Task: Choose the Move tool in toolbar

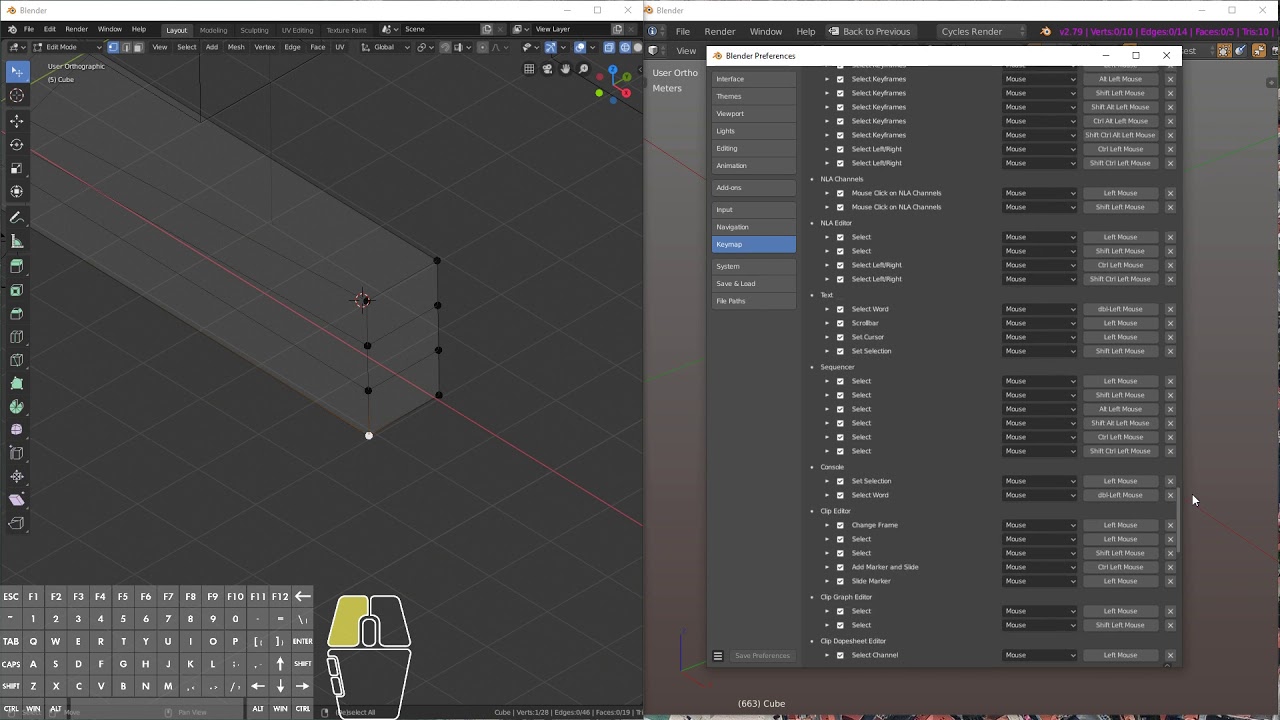Action: tap(17, 121)
